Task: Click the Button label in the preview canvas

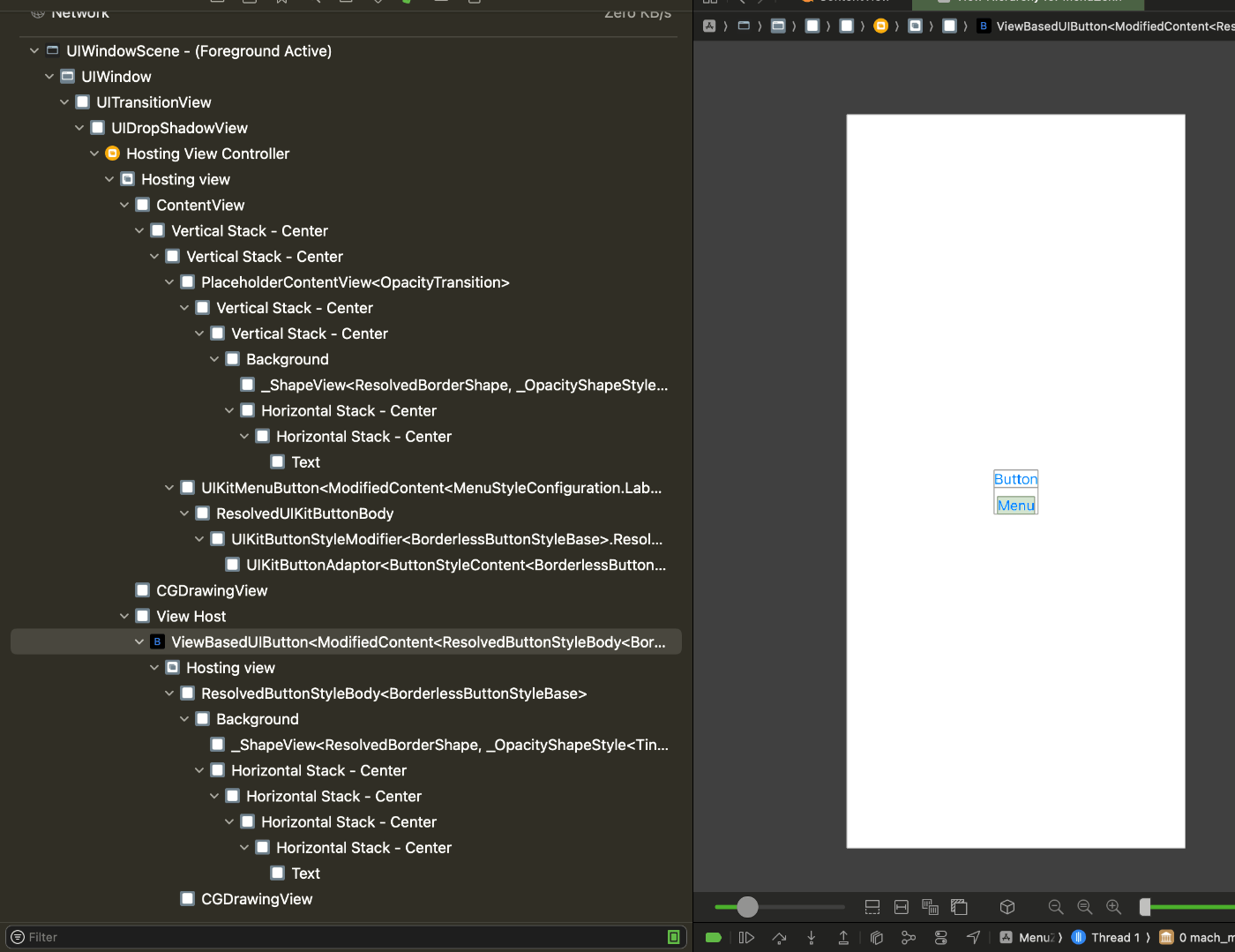Action: coord(1015,479)
